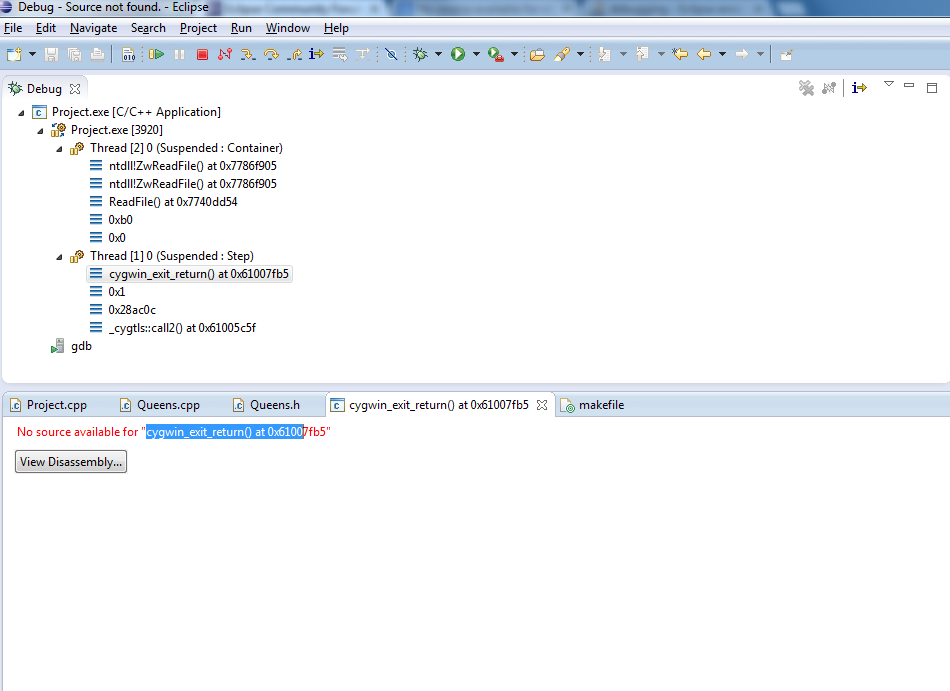Open the Project menu
This screenshot has width=950, height=691.
point(198,28)
